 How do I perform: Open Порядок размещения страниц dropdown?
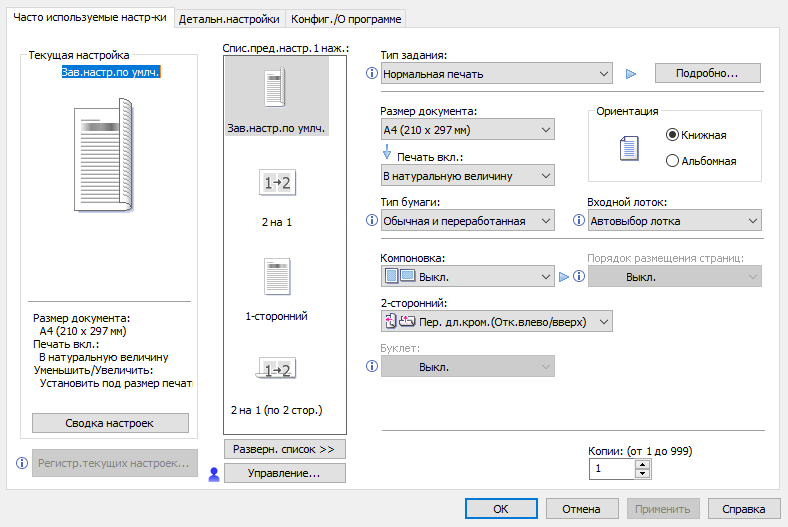tap(674, 276)
